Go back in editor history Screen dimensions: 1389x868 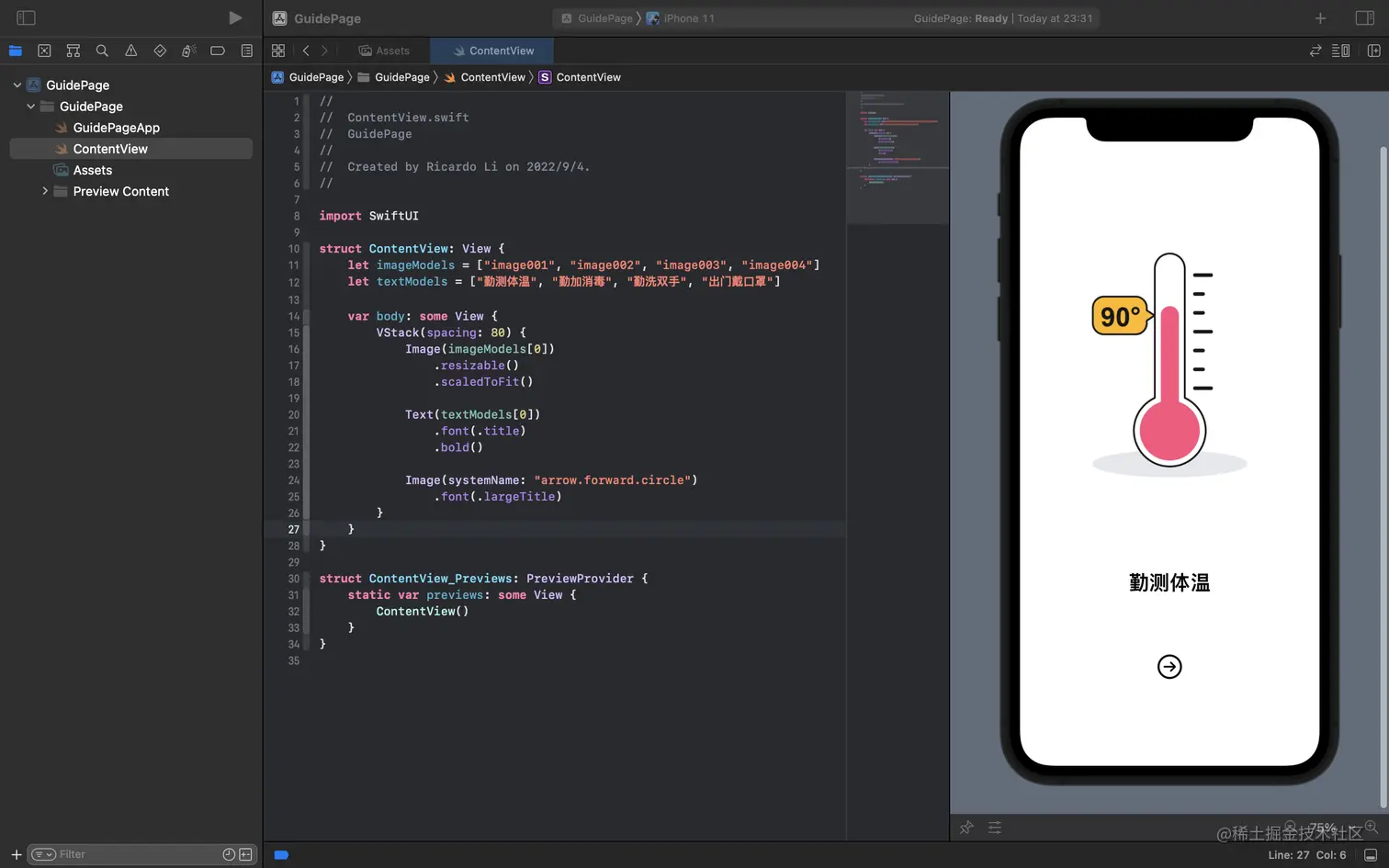[x=306, y=51]
